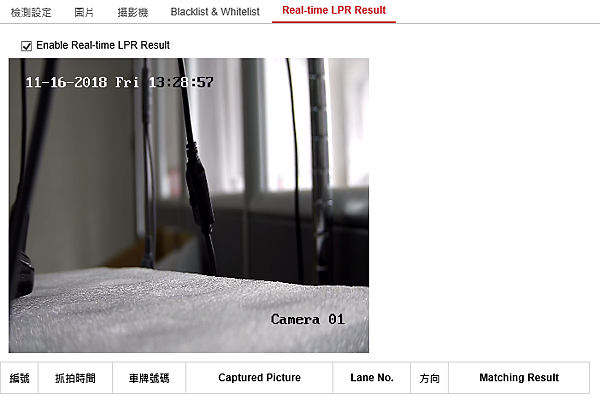Screen dimensions: 600x418
Task: Click the Camera 01 overlay label
Action: point(308,319)
